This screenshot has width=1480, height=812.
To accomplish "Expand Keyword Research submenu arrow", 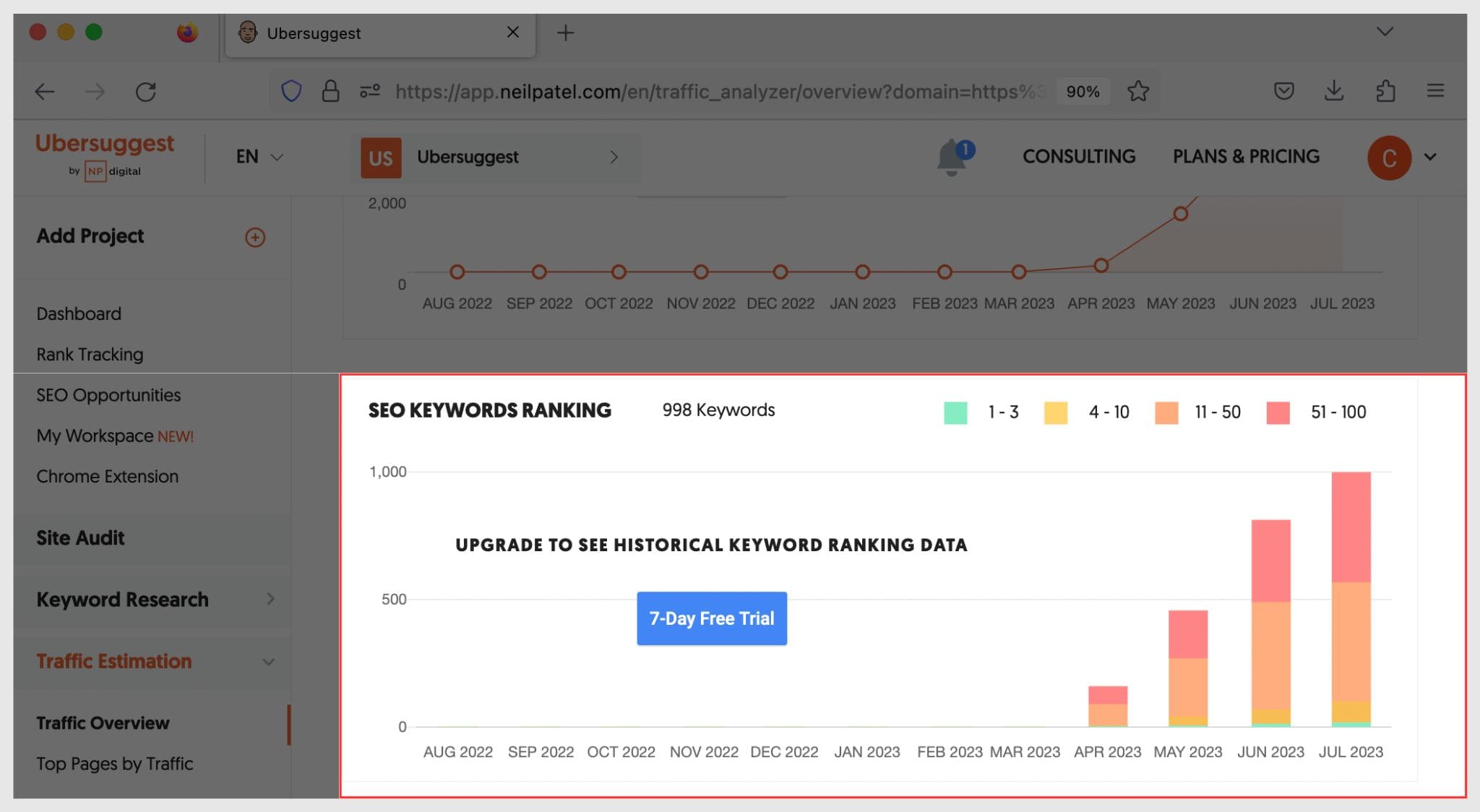I will click(270, 599).
